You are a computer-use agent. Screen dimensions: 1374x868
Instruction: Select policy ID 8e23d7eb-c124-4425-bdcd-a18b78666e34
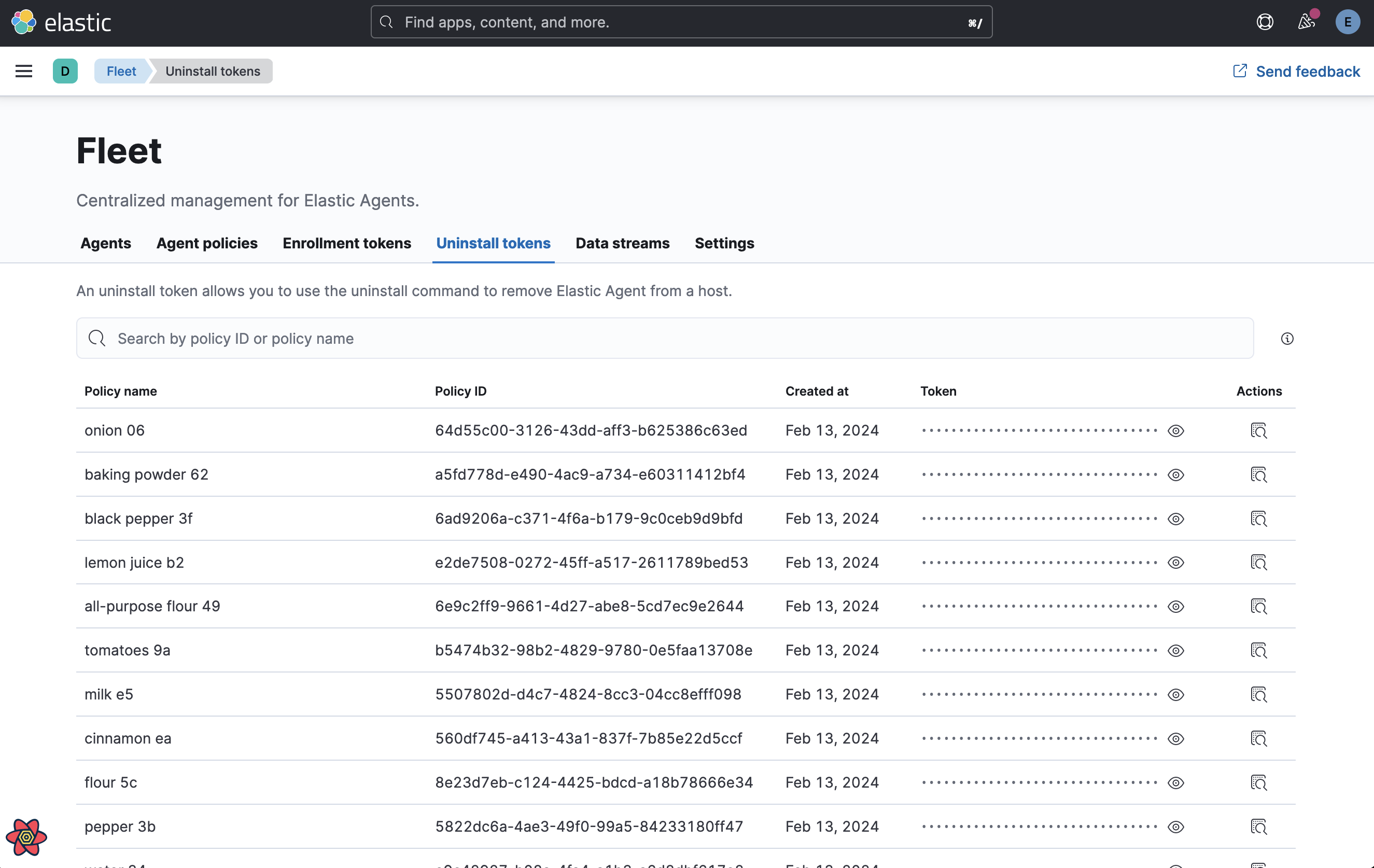click(594, 782)
